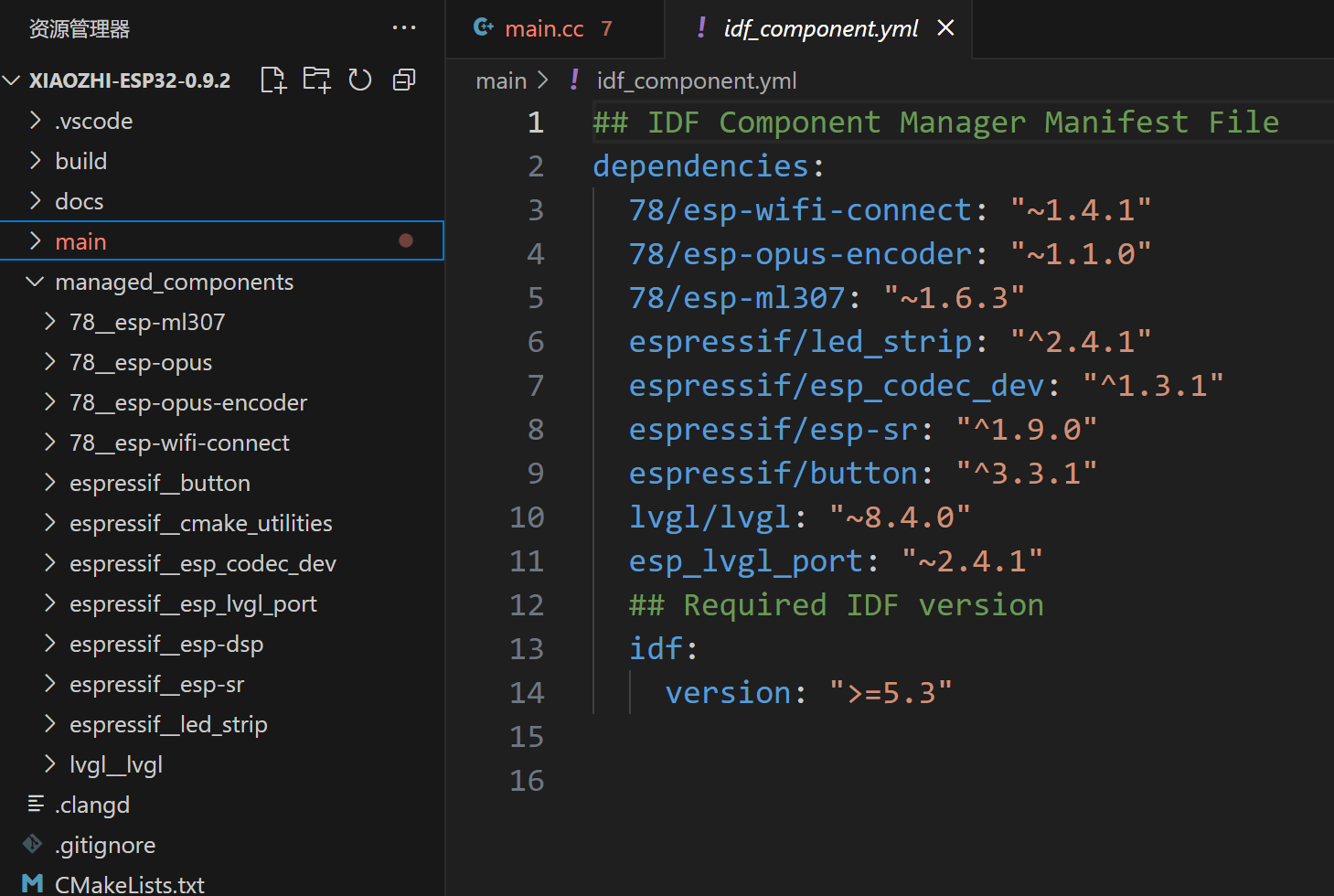Open the espressif__esp-sr folder

[x=221, y=684]
